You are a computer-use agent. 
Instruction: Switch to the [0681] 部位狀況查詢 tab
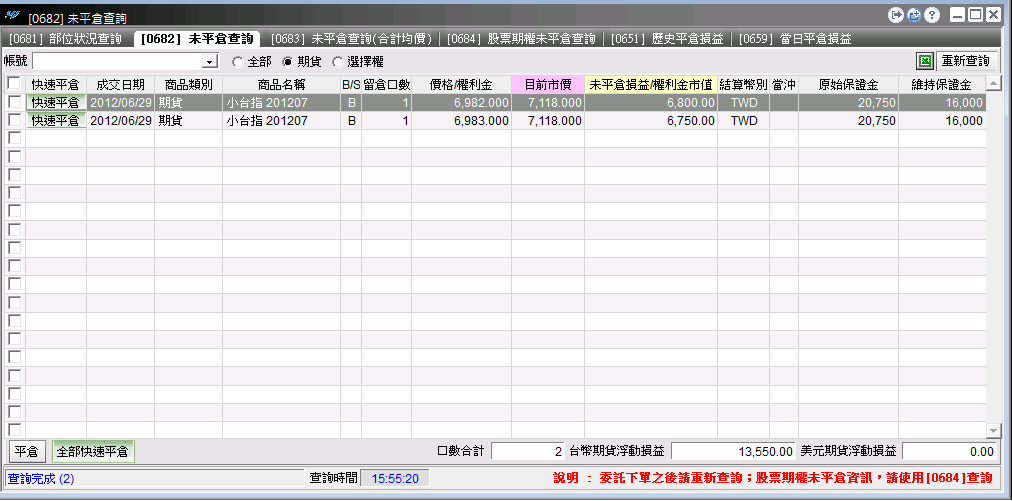pyautogui.click(x=65, y=39)
